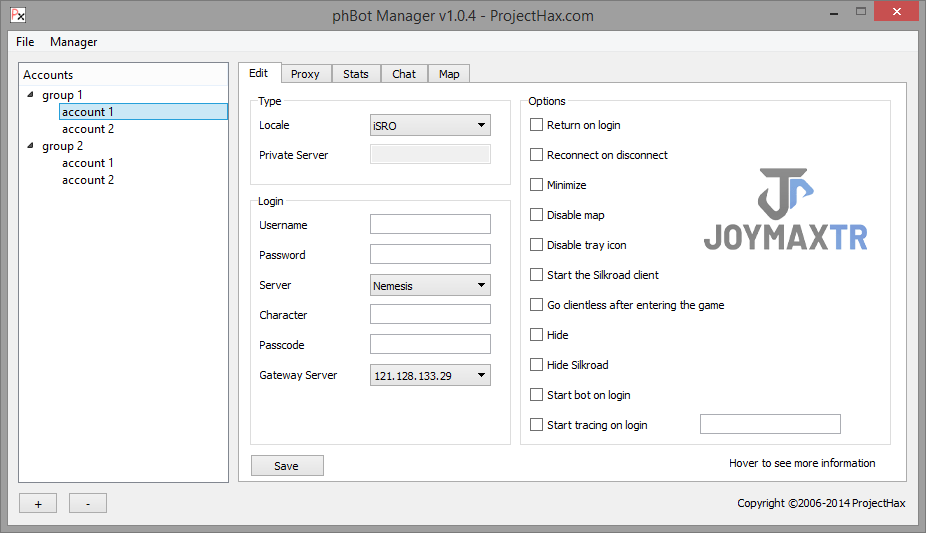The image size is (926, 533).
Task: Collapse the group 1 tree node
Action: point(31,94)
